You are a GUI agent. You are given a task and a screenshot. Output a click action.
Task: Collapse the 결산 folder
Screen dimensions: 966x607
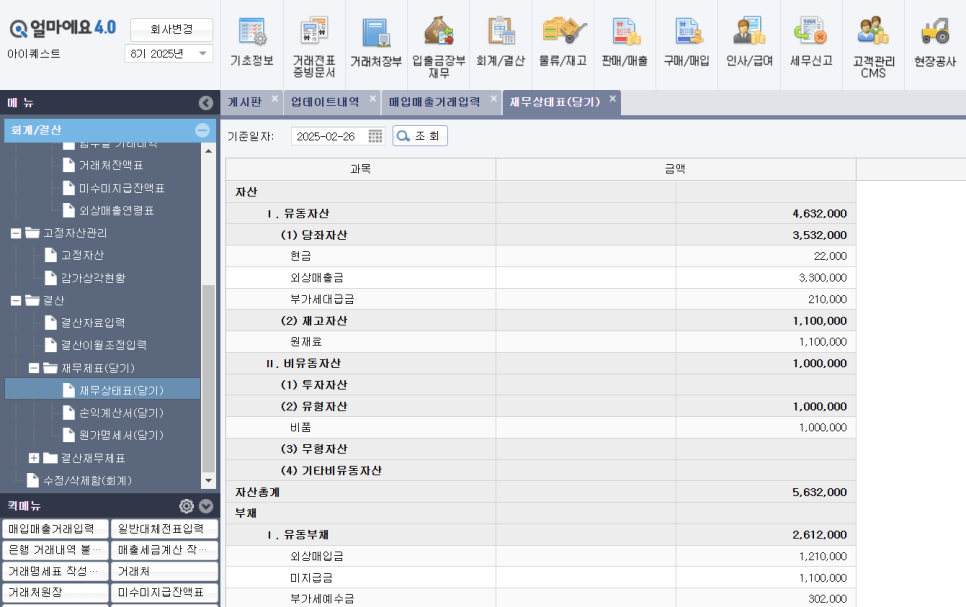[16, 301]
